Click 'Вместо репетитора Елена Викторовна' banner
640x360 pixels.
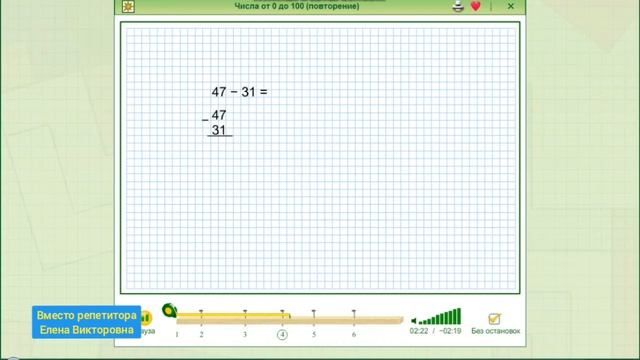87,322
